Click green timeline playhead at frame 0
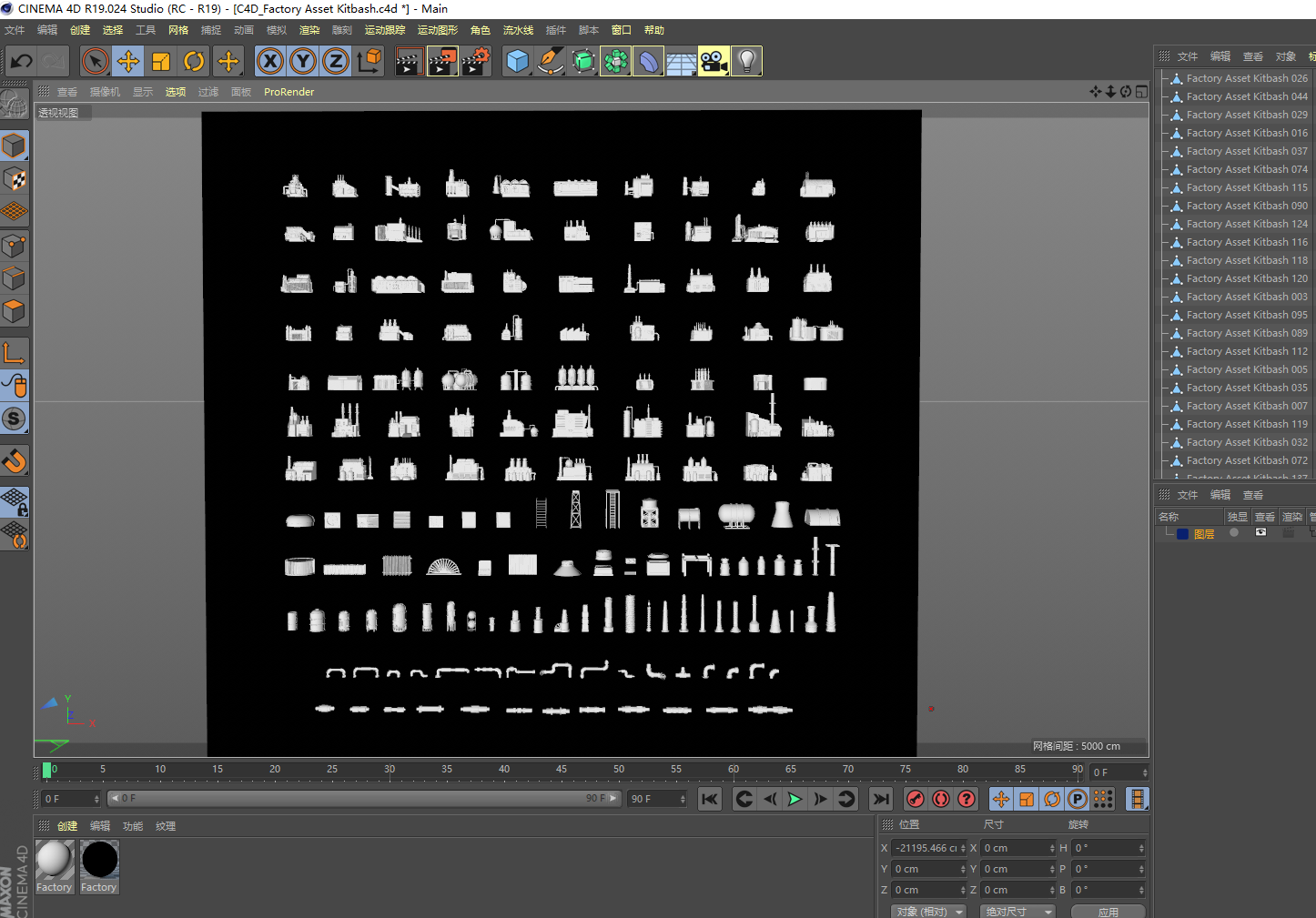 (x=46, y=771)
